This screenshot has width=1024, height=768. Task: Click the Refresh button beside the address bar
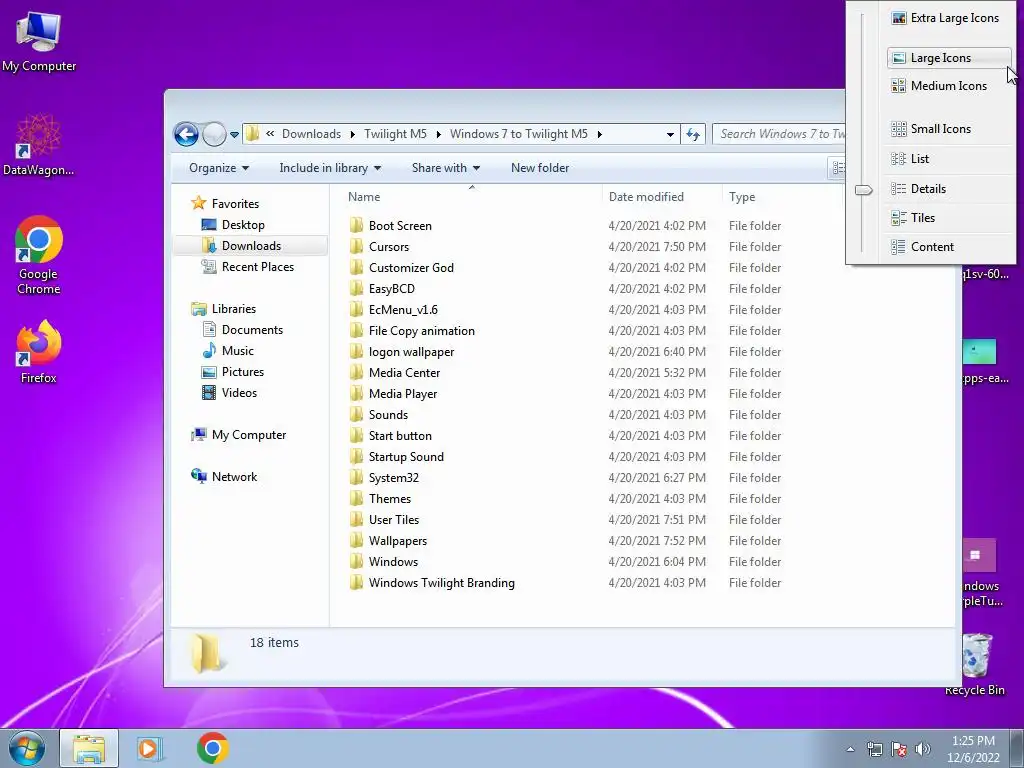click(693, 135)
